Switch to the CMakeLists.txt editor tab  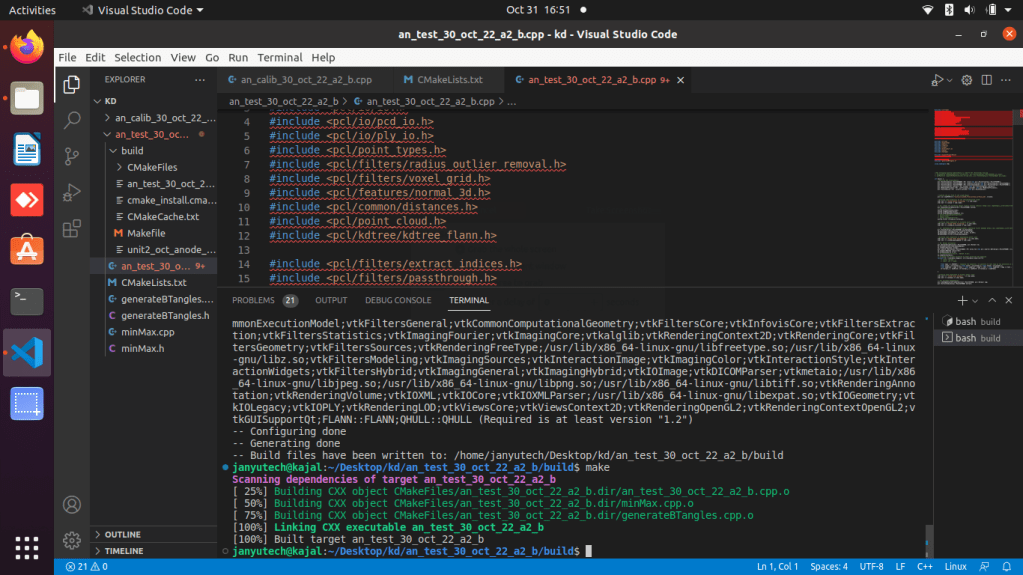click(x=442, y=80)
